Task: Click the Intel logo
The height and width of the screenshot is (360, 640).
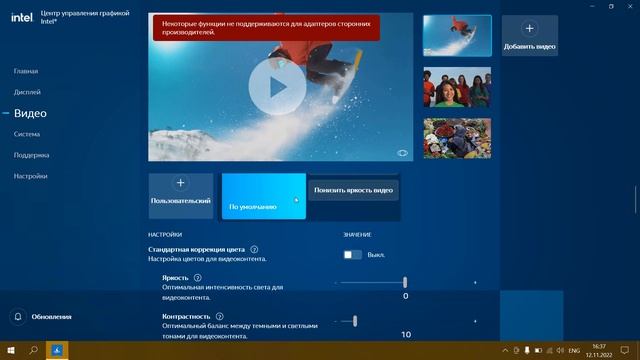Action: (x=22, y=18)
